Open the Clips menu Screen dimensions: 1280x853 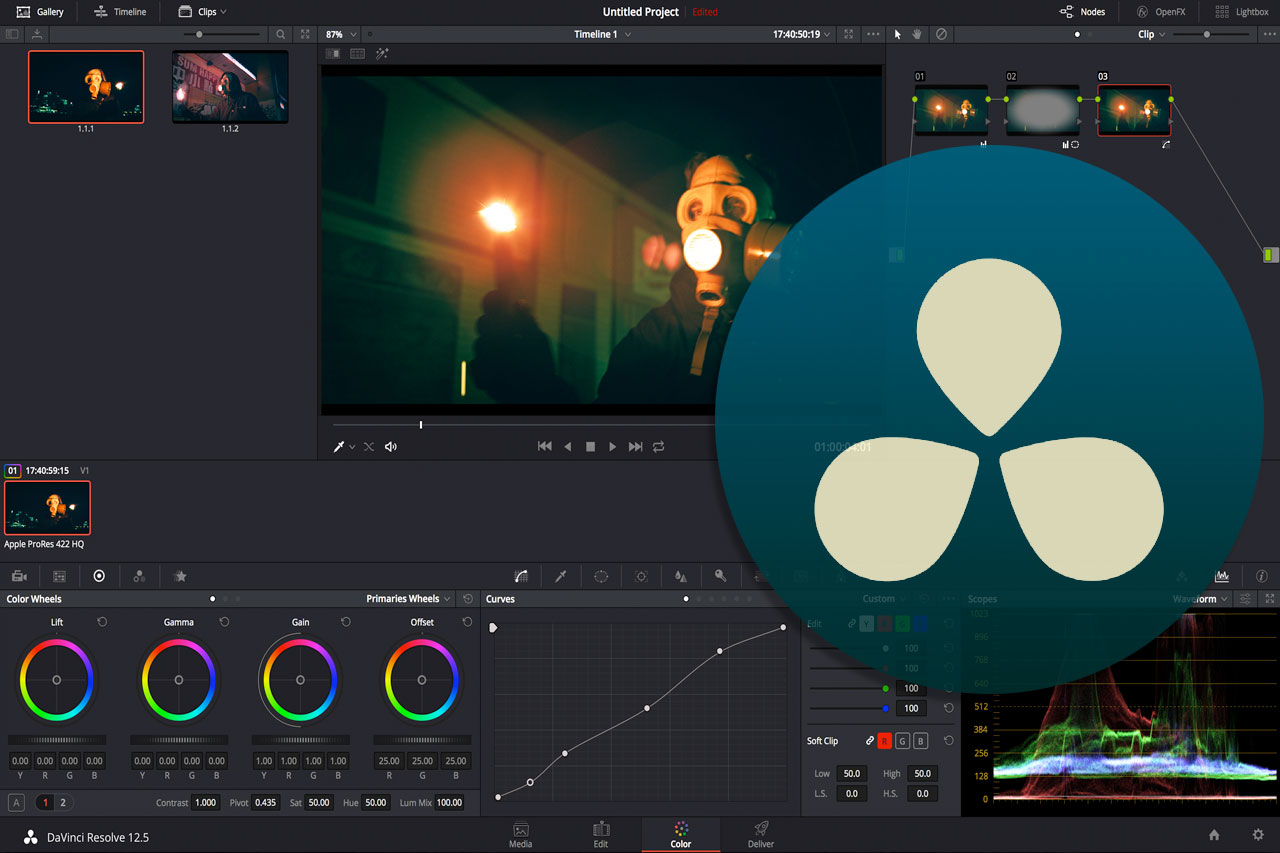pos(199,11)
